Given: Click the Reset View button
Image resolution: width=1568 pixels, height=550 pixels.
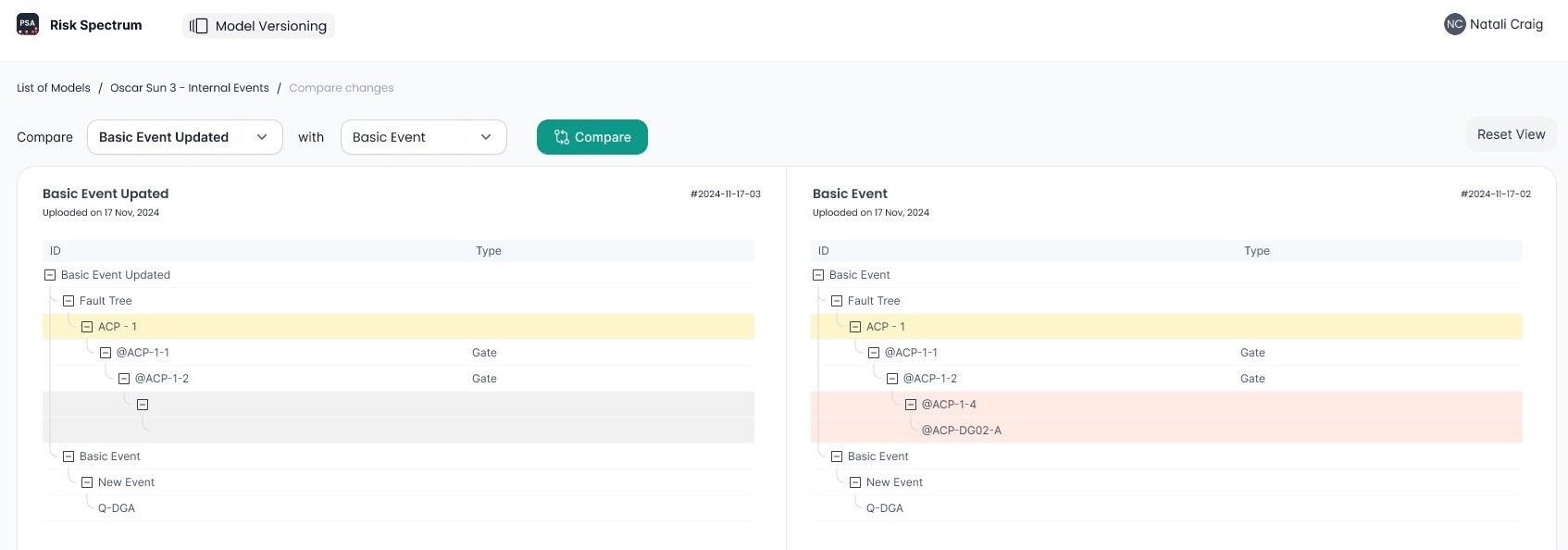Looking at the screenshot, I should (x=1511, y=134).
